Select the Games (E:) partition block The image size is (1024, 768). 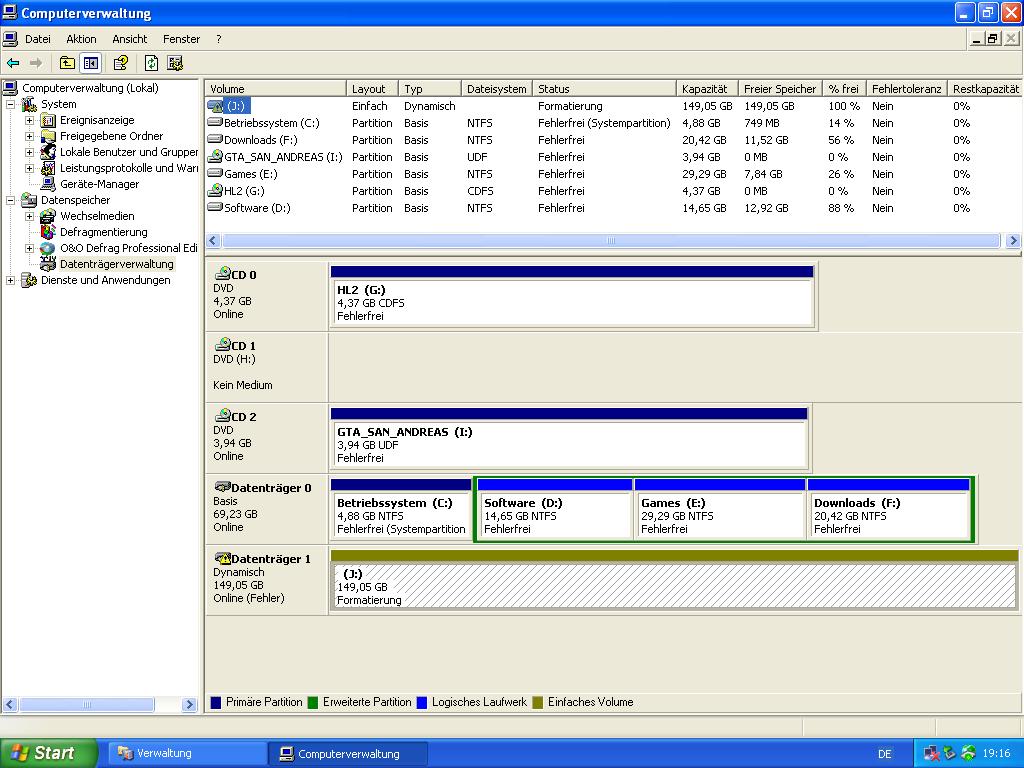pos(719,515)
